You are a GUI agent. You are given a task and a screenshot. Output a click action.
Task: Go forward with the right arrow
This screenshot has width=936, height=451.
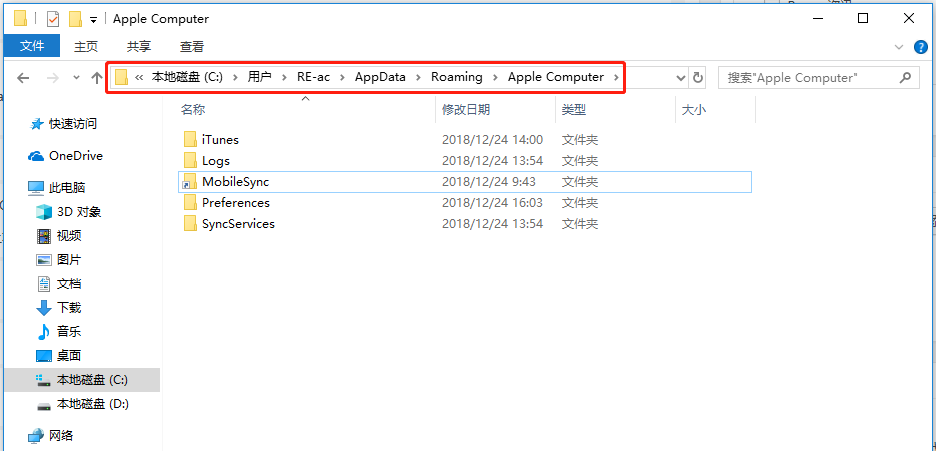click(x=53, y=78)
